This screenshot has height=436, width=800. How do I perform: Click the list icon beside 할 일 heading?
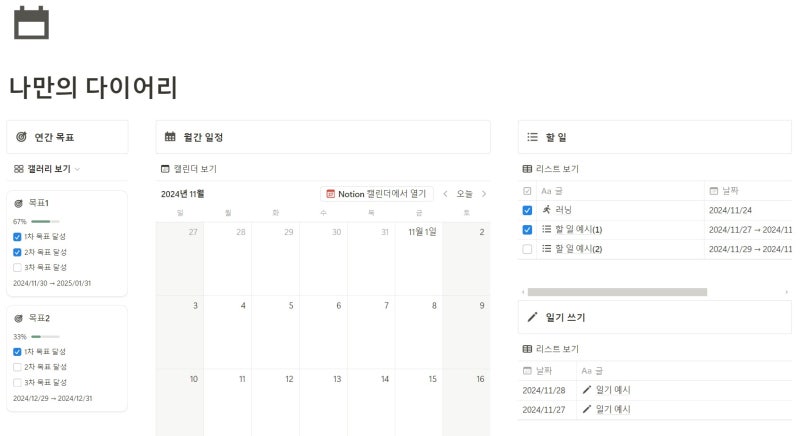(532, 137)
